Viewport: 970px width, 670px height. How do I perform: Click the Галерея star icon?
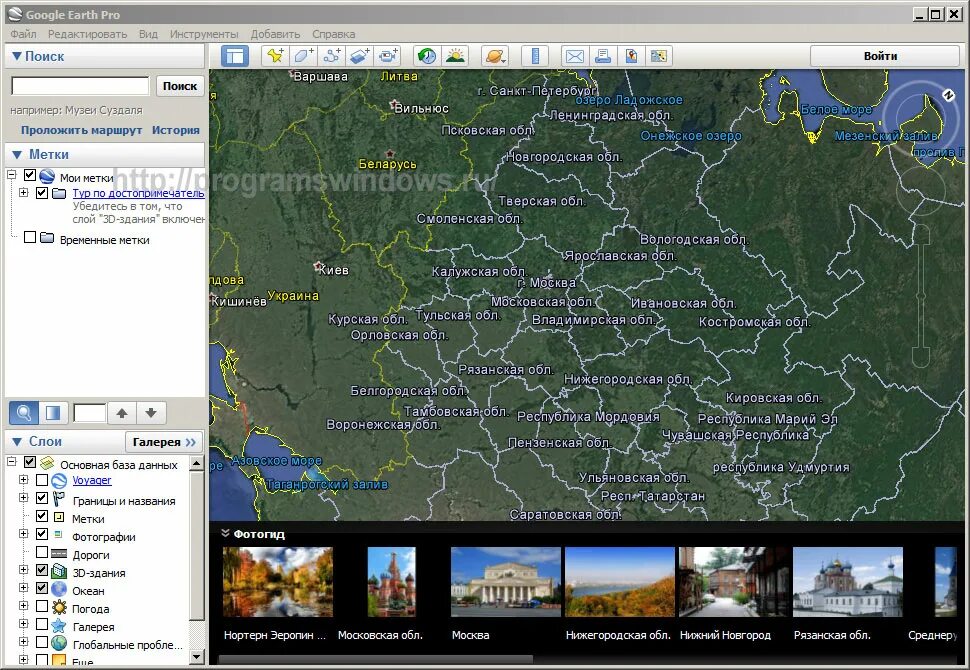59,625
